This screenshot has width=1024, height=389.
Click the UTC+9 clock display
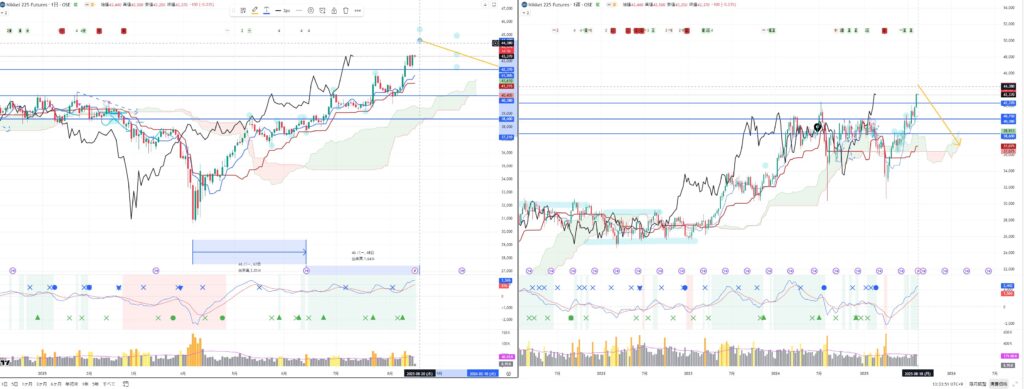[947, 384]
